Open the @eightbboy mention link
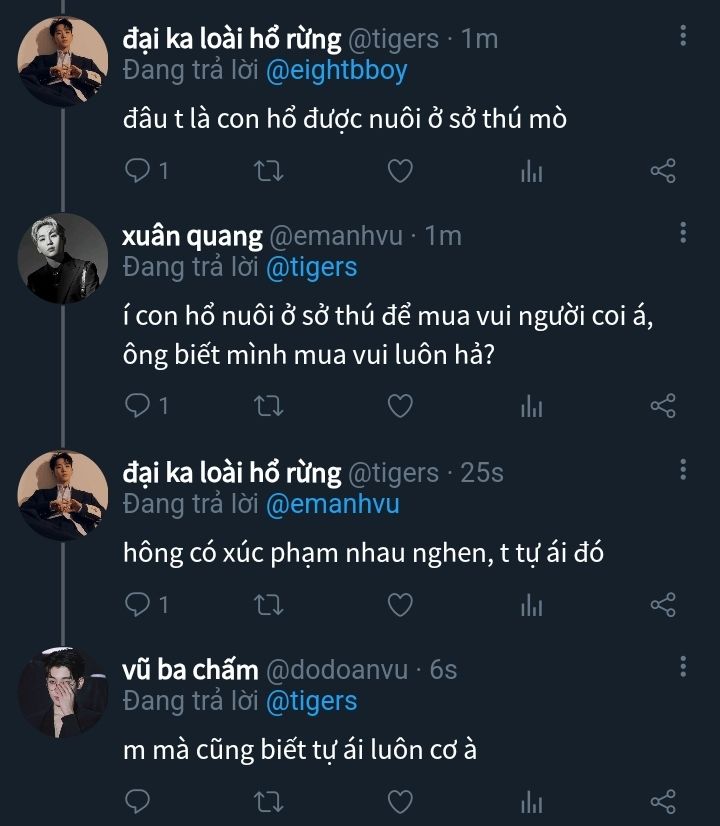 (x=336, y=71)
